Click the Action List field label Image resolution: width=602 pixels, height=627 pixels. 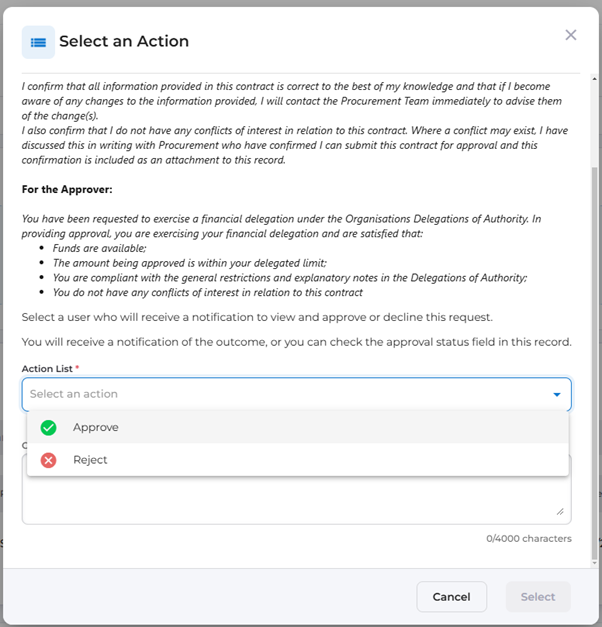click(50, 369)
